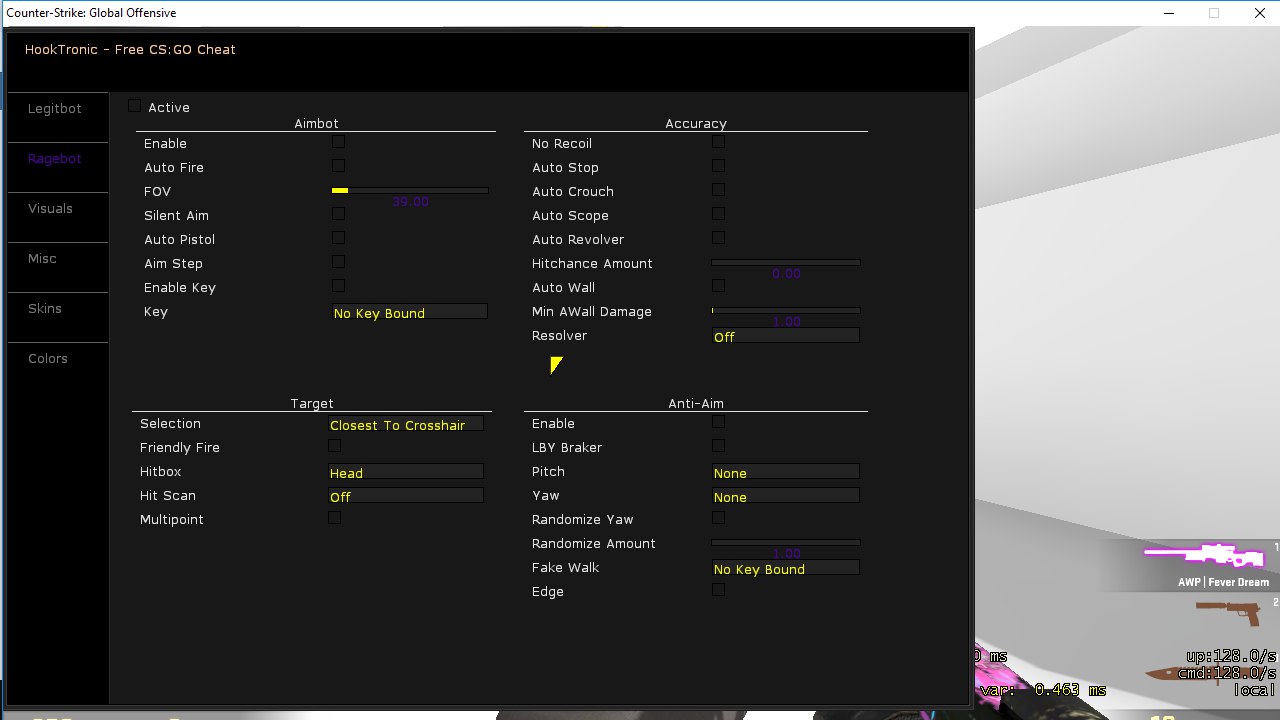Close the Counter-Strike: Global Offensive window
The height and width of the screenshot is (720, 1280).
(1260, 13)
